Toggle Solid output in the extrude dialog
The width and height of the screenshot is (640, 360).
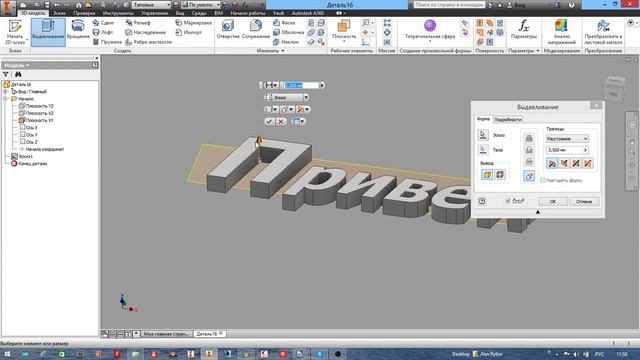coord(487,175)
